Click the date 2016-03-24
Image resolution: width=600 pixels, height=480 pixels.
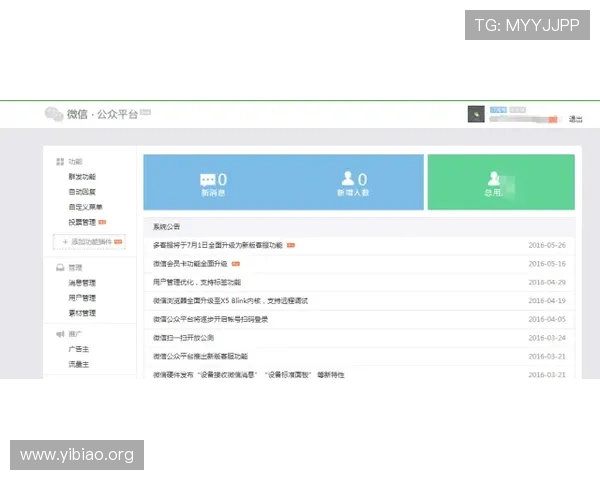coord(547,338)
